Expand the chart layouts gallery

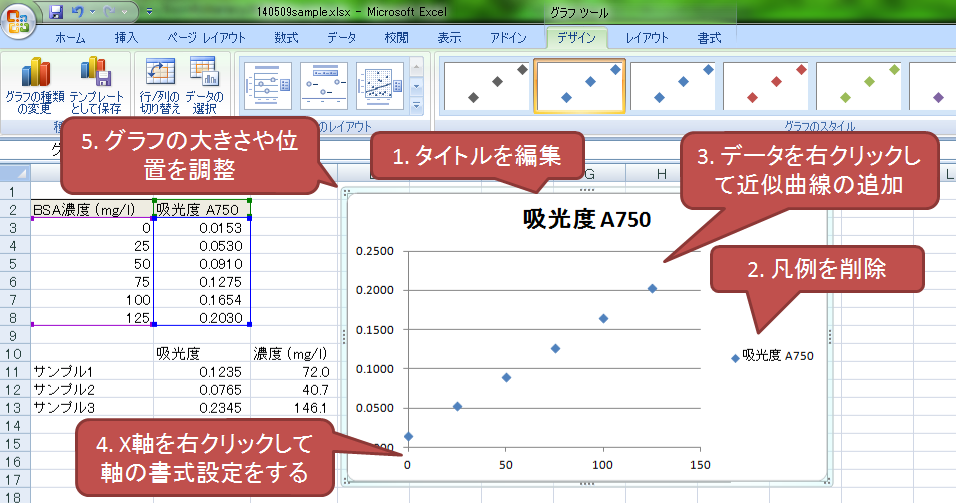(x=417, y=105)
